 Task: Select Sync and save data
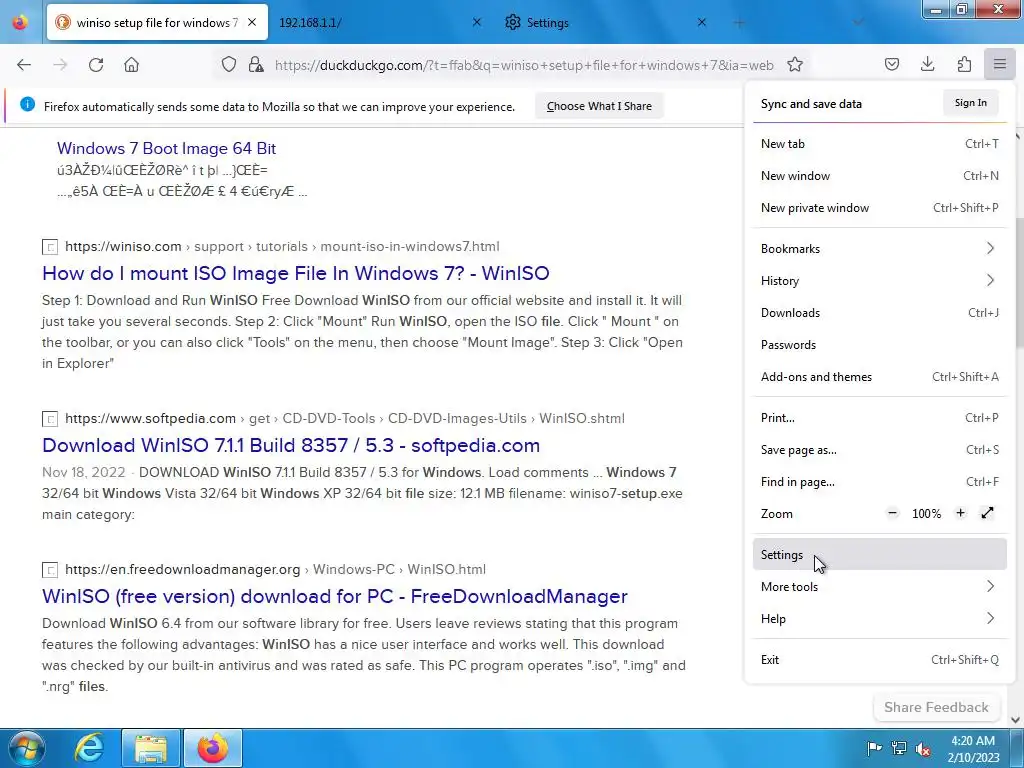[811, 104]
